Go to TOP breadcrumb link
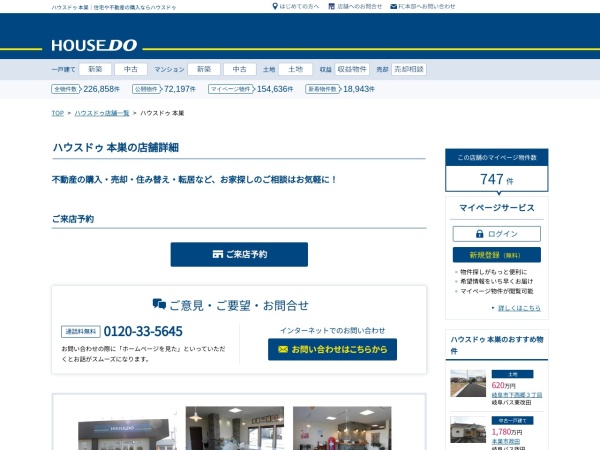Screen dimensions: 600x450 coord(58,113)
